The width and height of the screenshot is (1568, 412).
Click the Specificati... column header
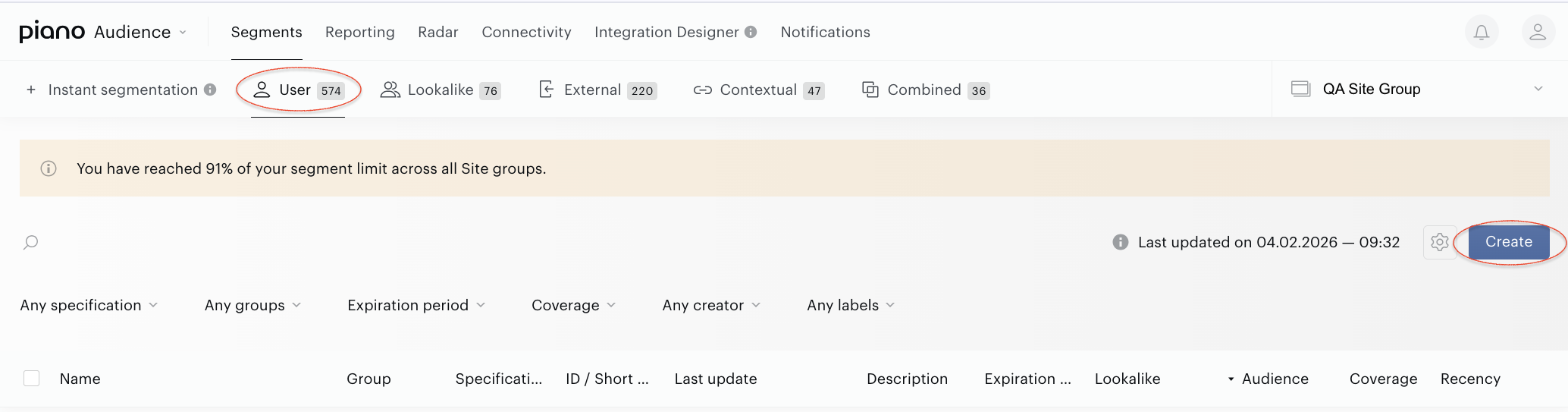pyautogui.click(x=499, y=379)
